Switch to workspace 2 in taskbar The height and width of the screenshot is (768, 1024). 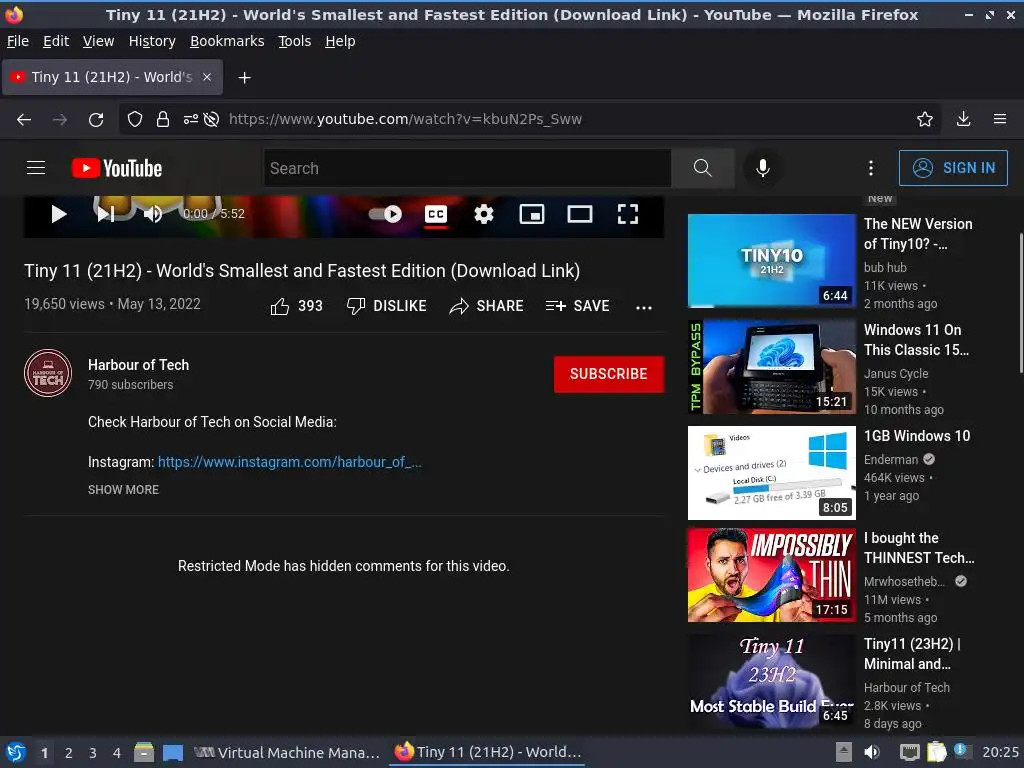pos(69,753)
